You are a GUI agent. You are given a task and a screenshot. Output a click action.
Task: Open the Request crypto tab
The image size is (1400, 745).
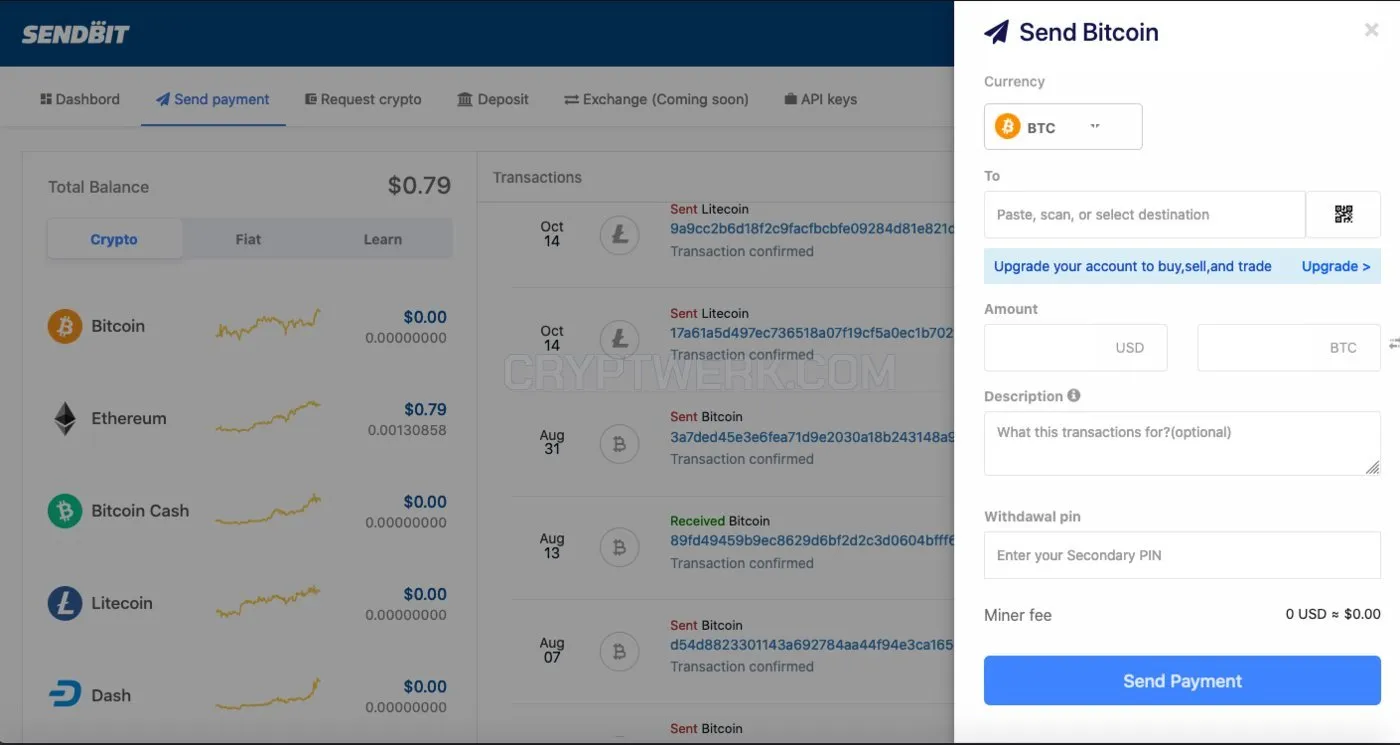coord(363,99)
